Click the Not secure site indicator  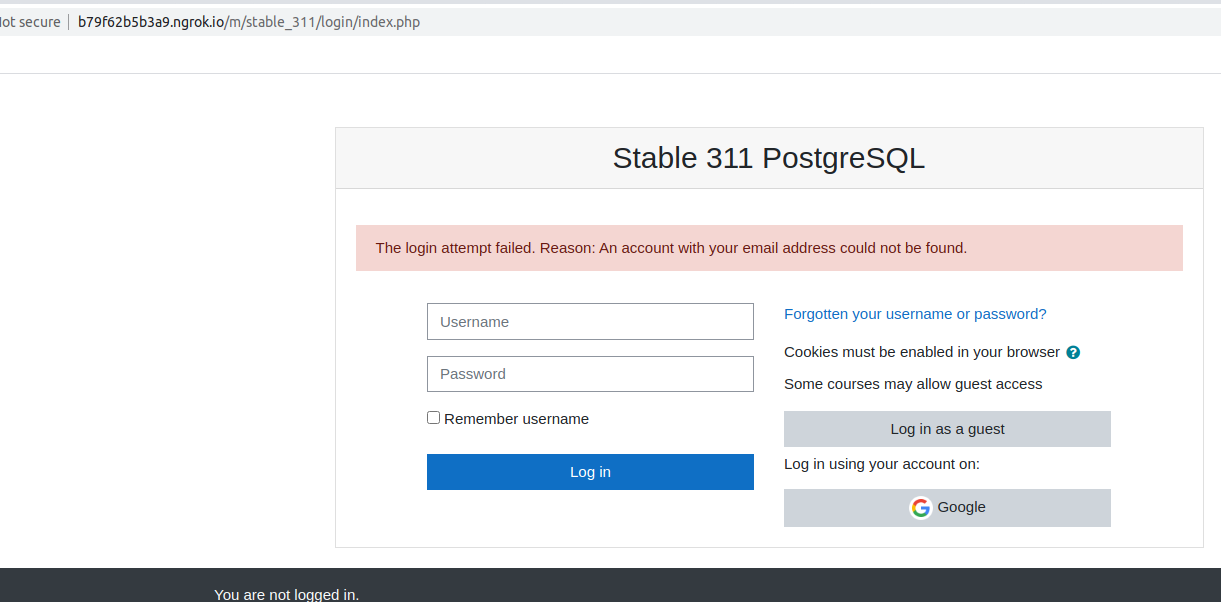point(30,22)
